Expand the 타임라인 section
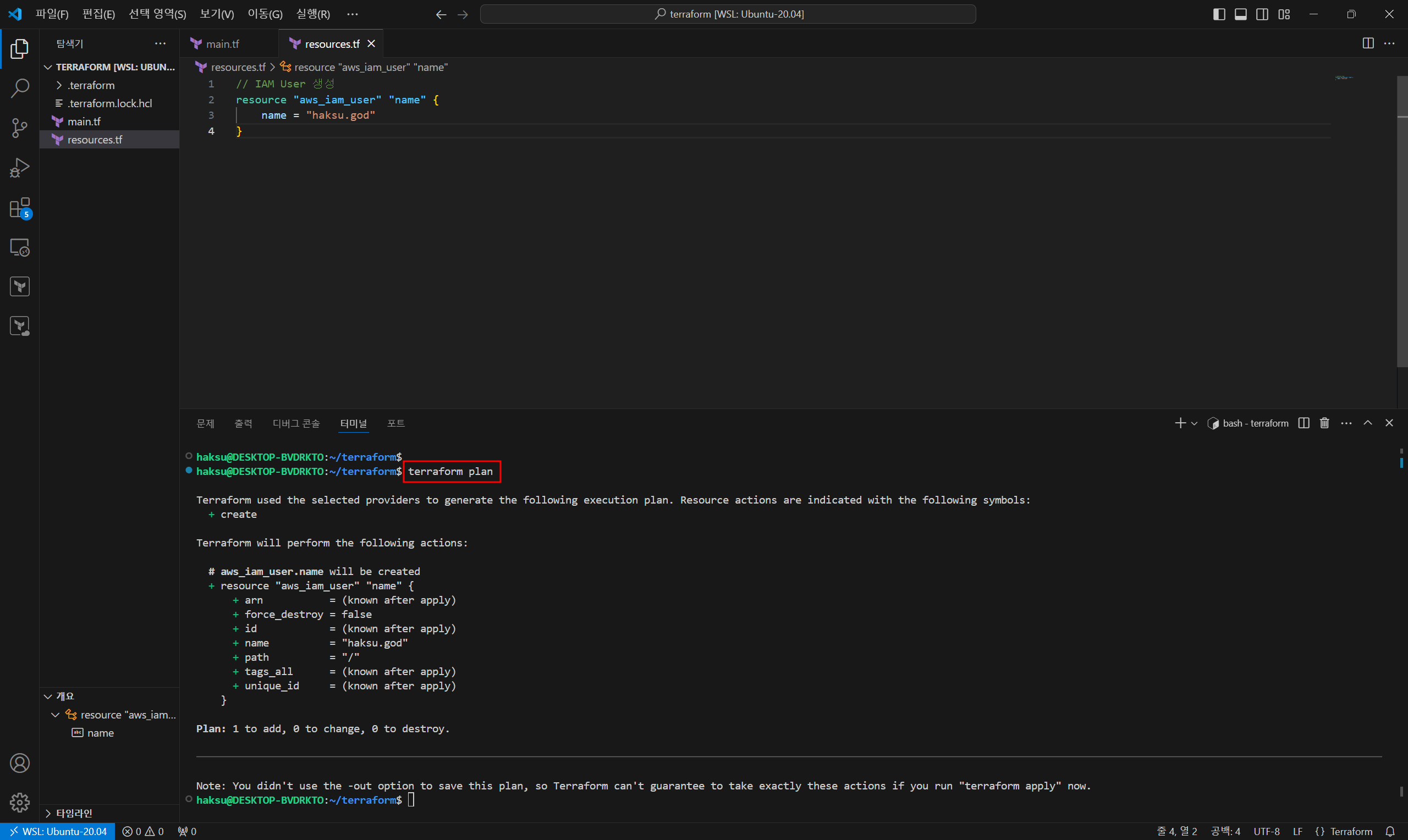The width and height of the screenshot is (1408, 840). [x=74, y=814]
